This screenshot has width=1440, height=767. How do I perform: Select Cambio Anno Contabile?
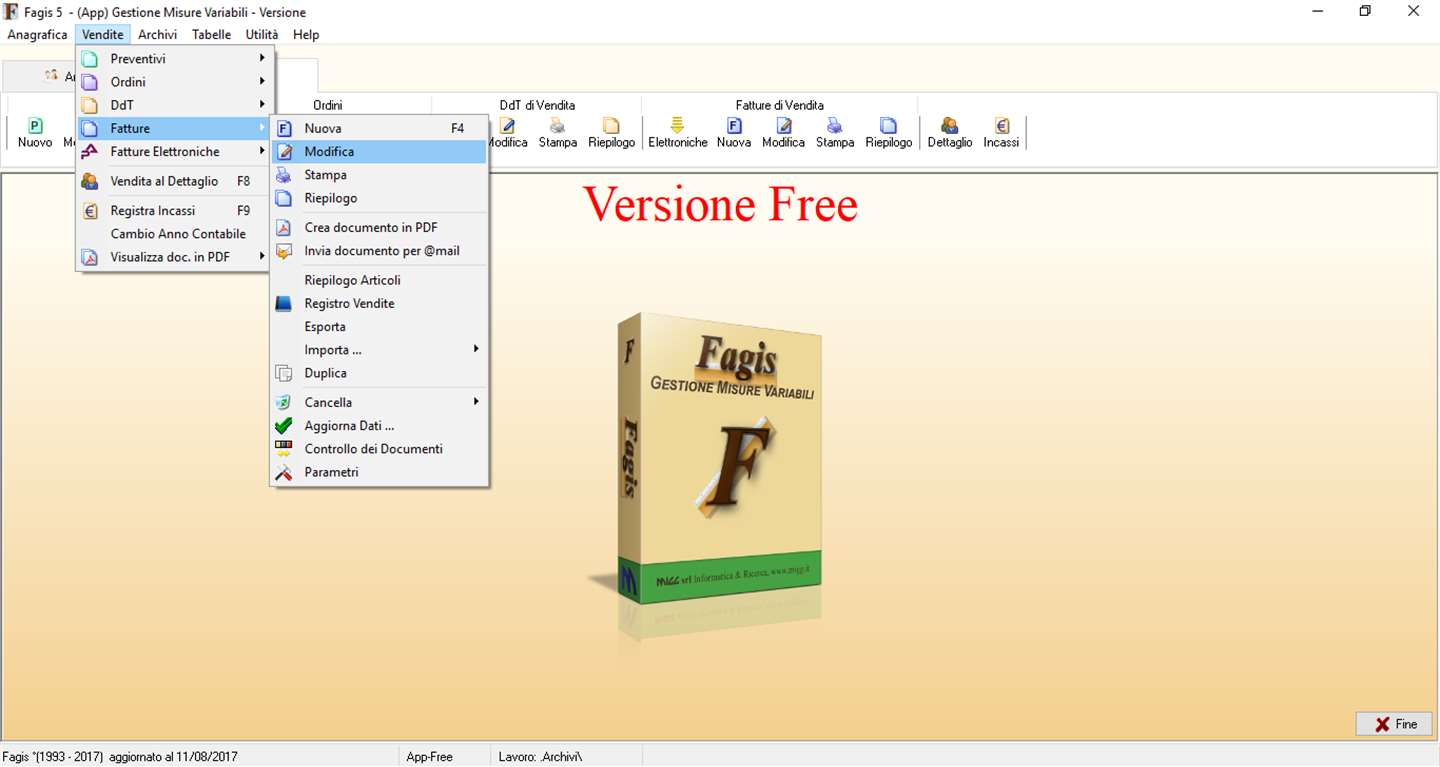(174, 233)
